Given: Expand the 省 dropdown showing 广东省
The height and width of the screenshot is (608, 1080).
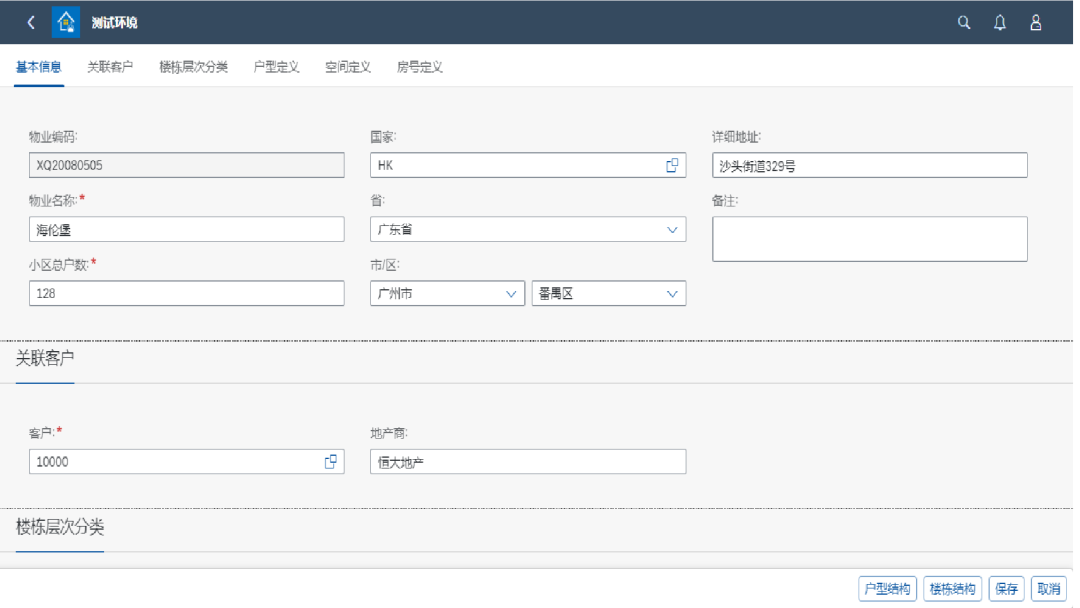Looking at the screenshot, I should [x=673, y=229].
